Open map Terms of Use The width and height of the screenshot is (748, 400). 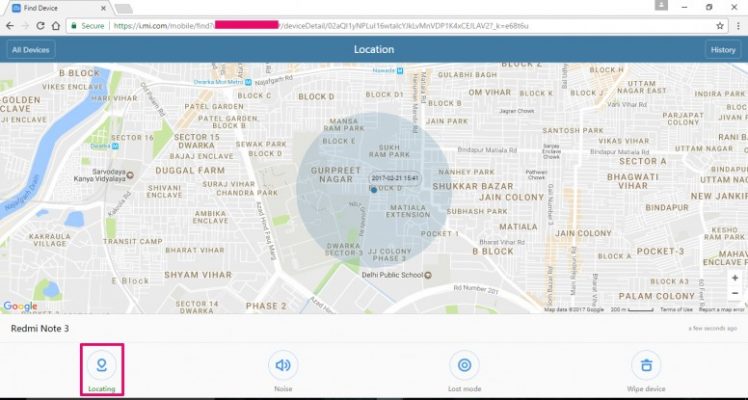click(x=676, y=310)
